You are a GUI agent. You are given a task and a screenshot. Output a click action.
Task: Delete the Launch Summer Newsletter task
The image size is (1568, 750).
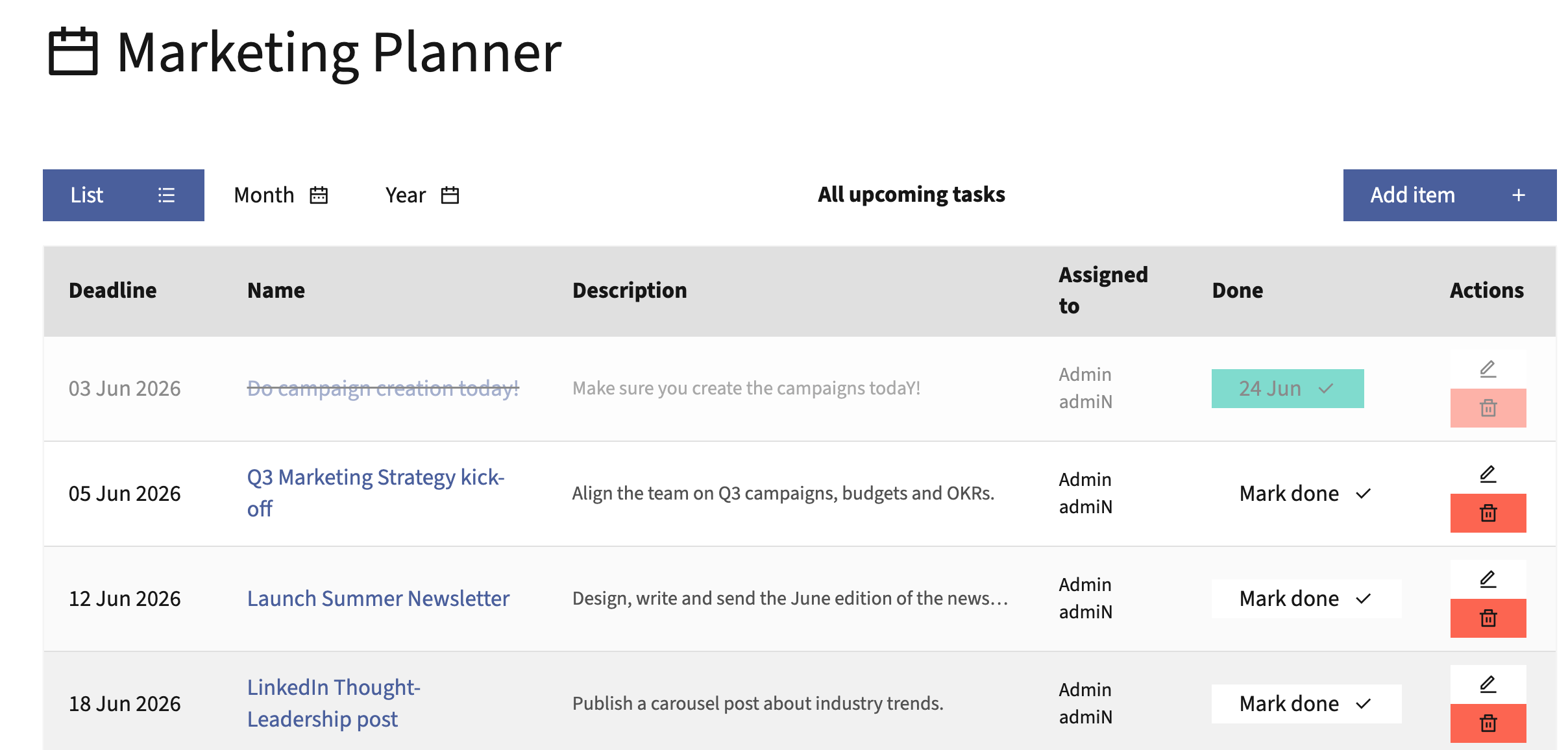tap(1488, 618)
